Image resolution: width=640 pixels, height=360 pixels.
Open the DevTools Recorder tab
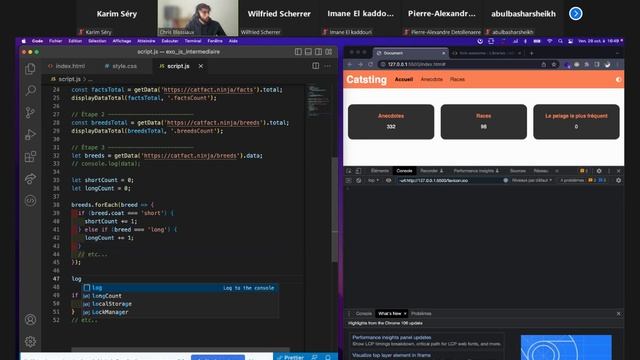[x=431, y=171]
